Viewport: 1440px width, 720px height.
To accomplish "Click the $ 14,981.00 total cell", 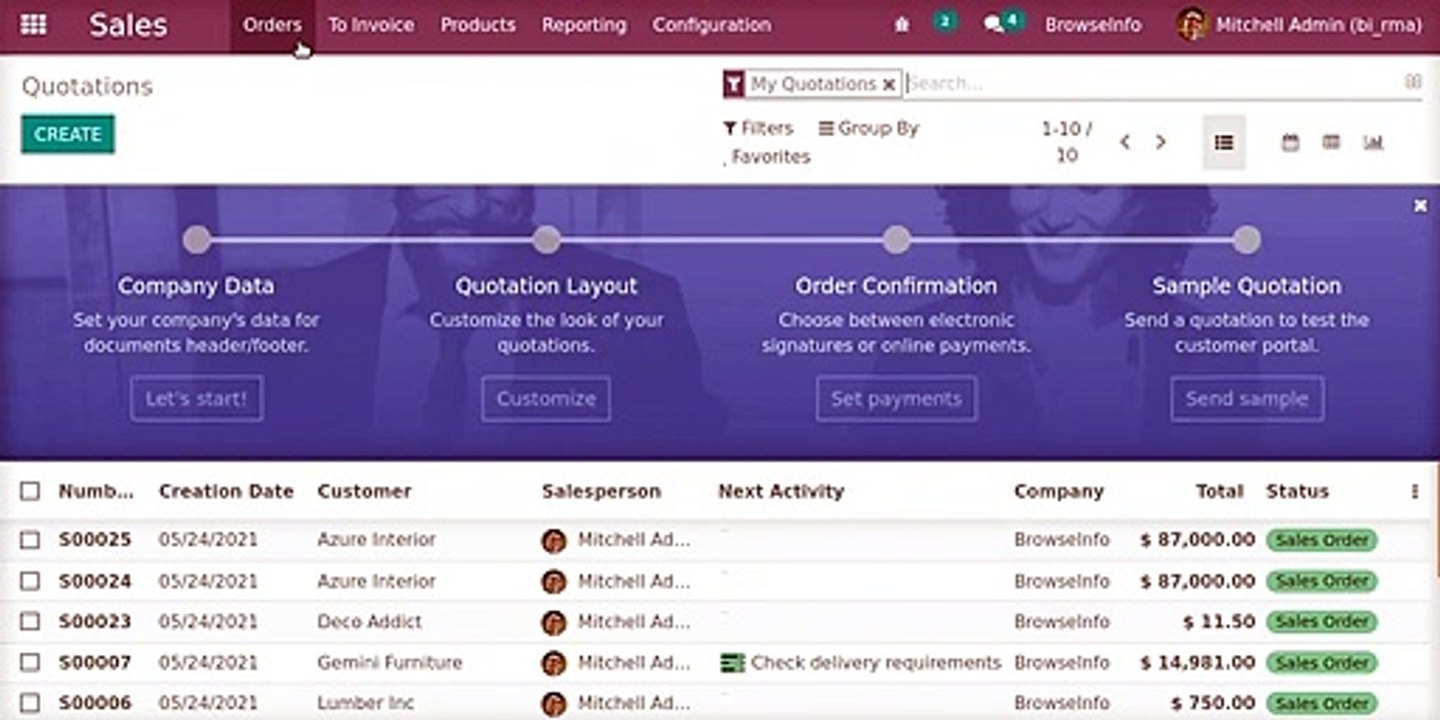I will tap(1198, 662).
